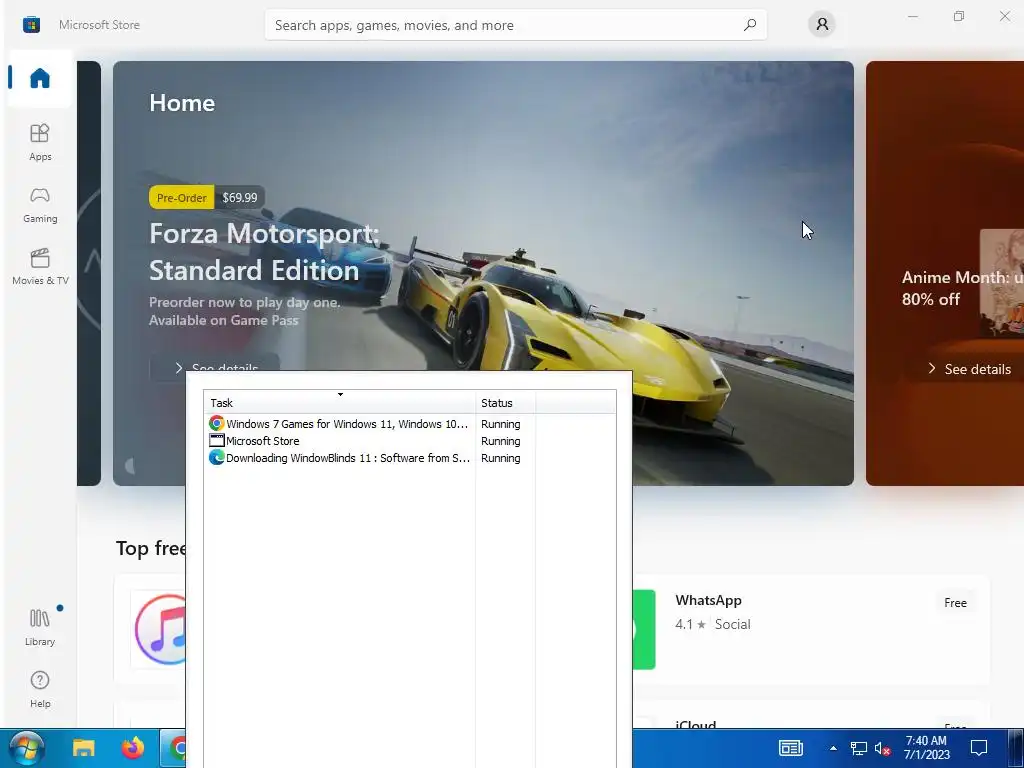This screenshot has height=768, width=1024.
Task: Click the news widget taskbar icon
Action: [790, 748]
